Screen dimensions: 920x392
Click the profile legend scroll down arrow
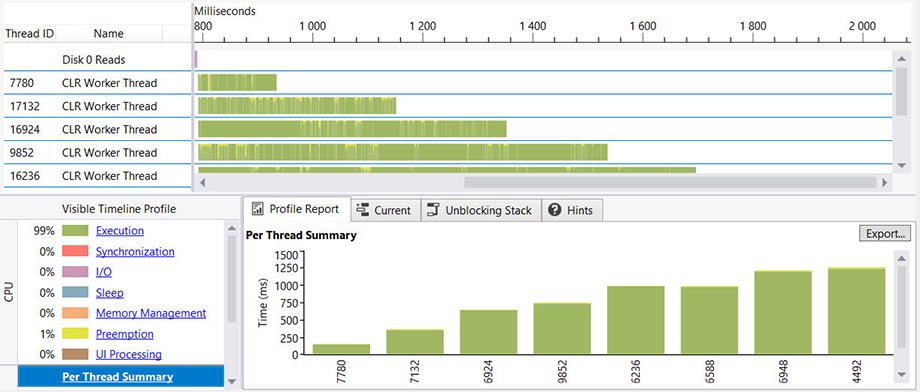[x=231, y=381]
